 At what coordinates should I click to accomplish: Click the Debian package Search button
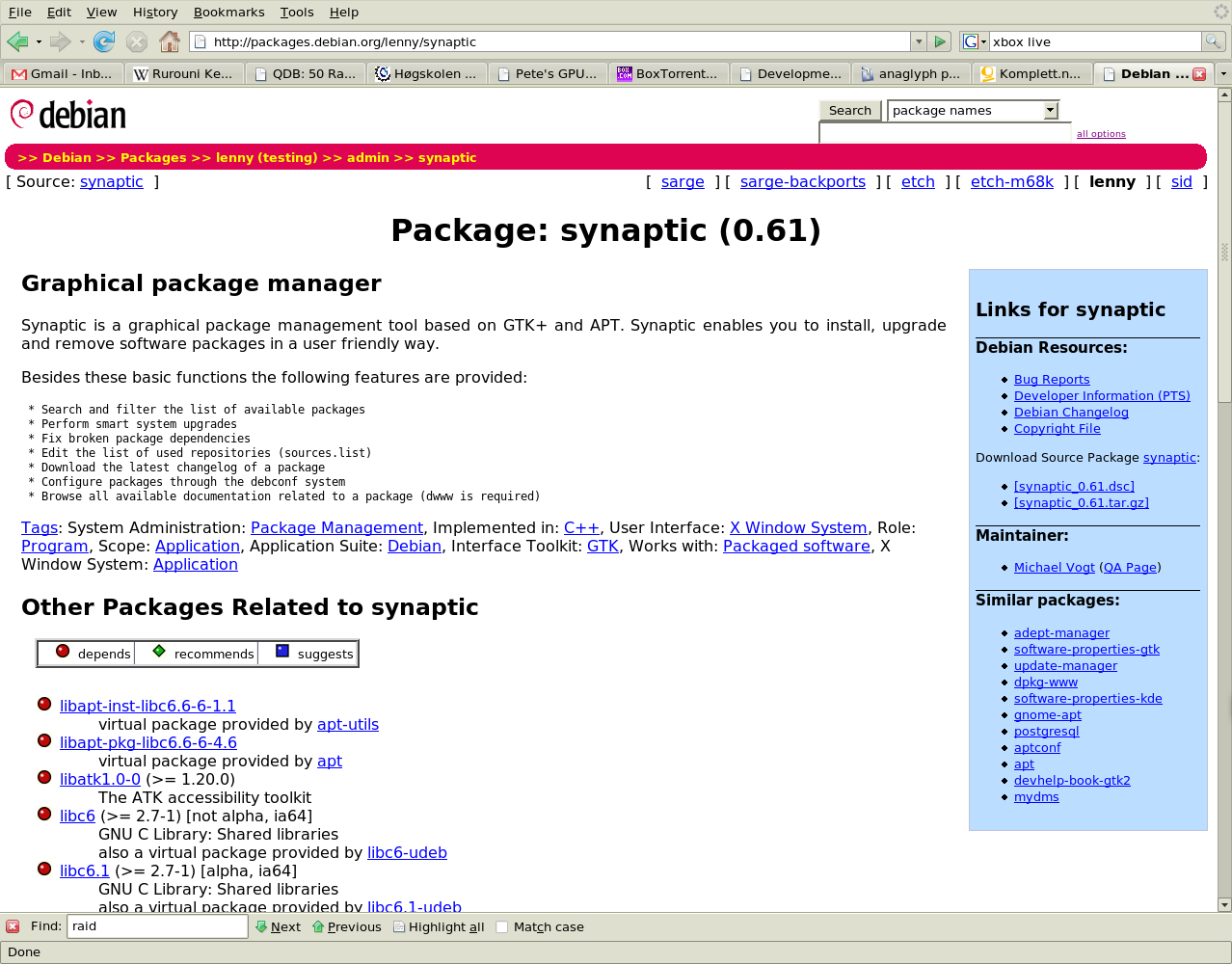[x=850, y=111]
